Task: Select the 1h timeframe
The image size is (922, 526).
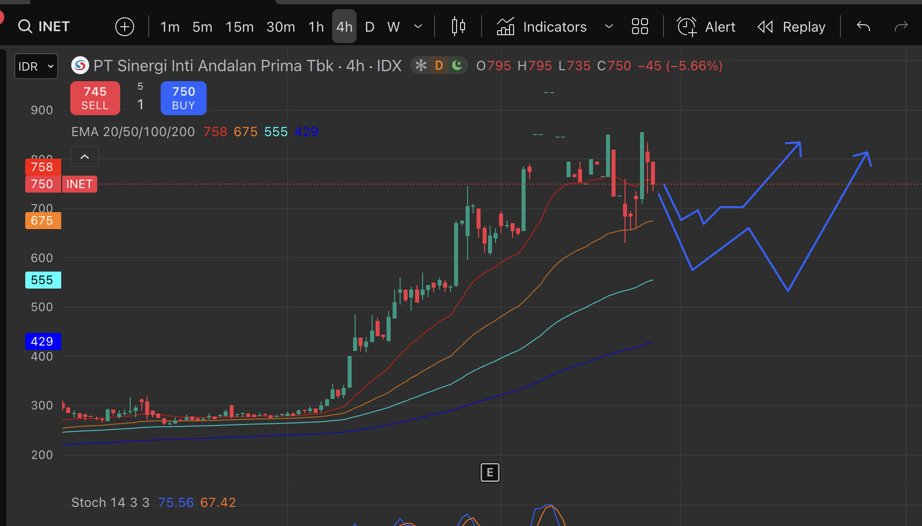Action: (x=316, y=27)
